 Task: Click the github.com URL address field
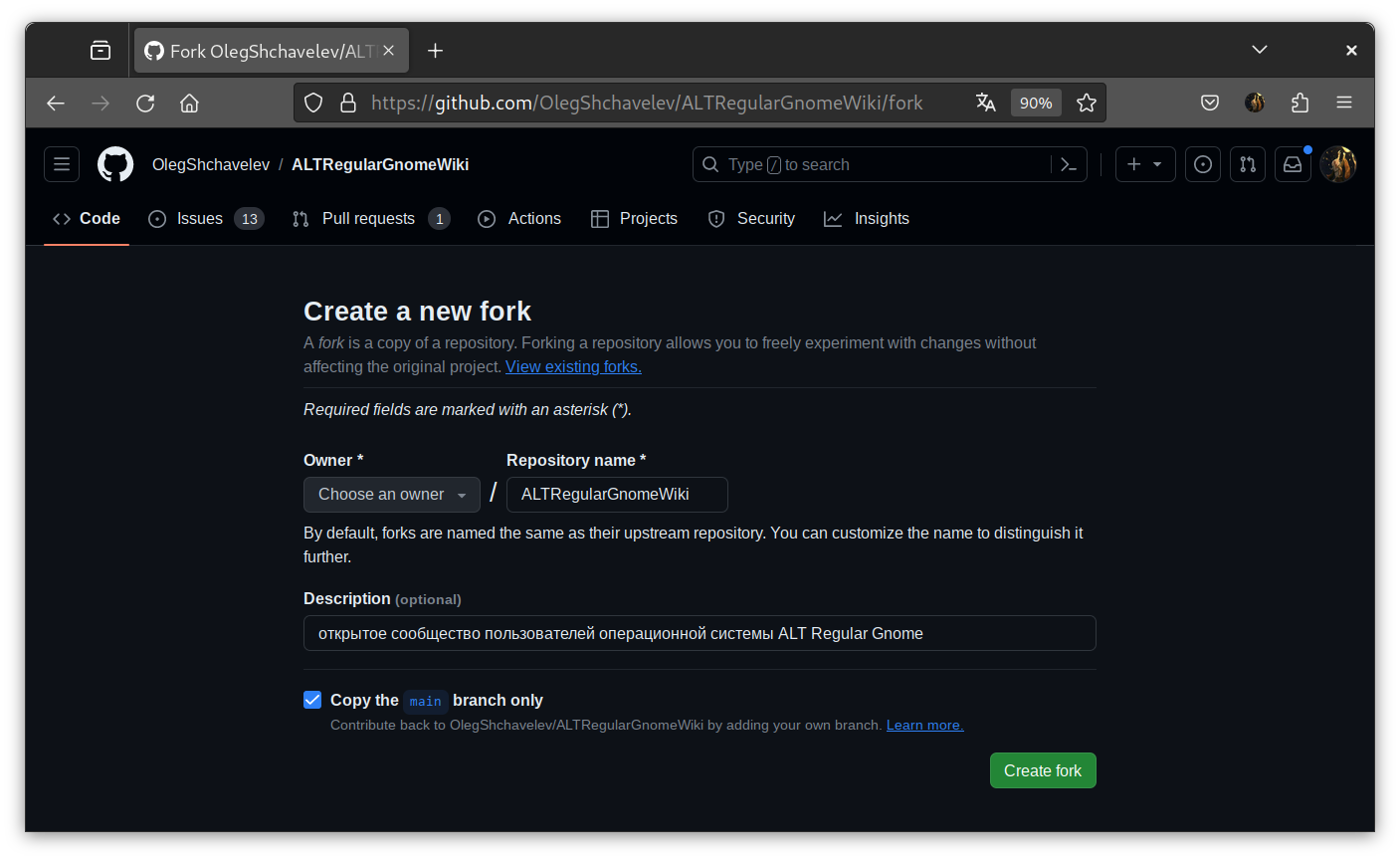pos(647,103)
